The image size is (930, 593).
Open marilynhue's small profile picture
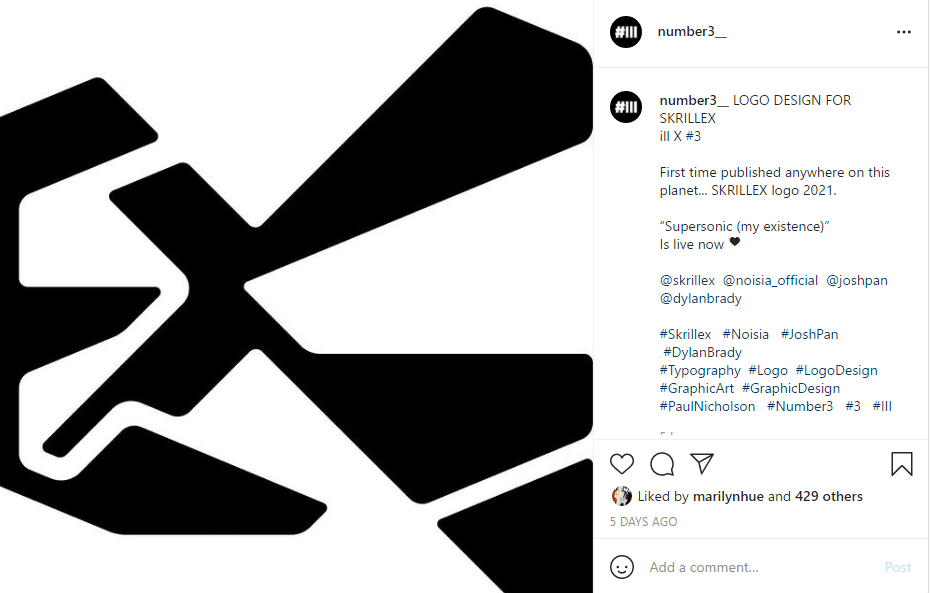[621, 496]
